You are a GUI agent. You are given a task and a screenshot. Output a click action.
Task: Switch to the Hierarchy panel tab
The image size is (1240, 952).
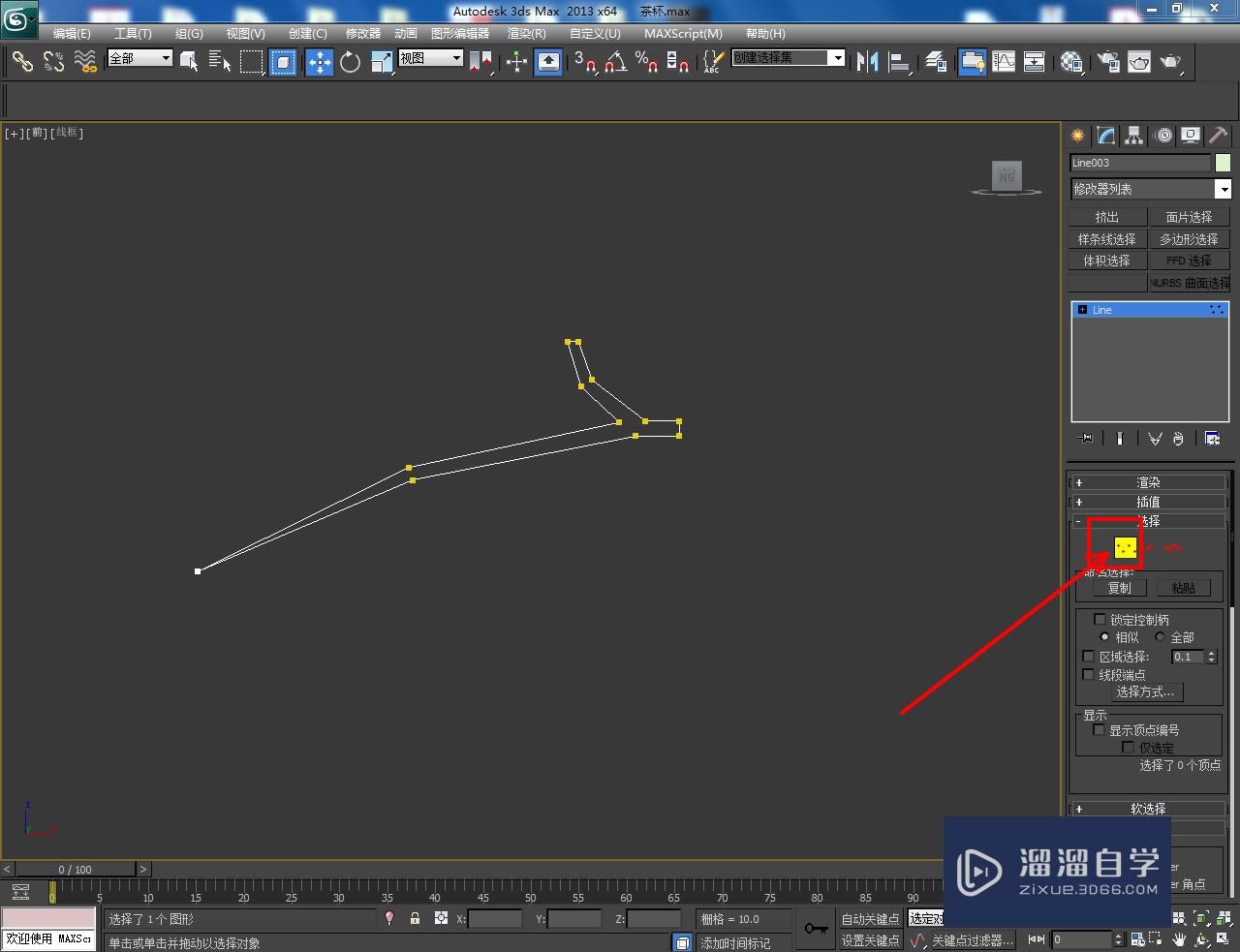click(1134, 136)
